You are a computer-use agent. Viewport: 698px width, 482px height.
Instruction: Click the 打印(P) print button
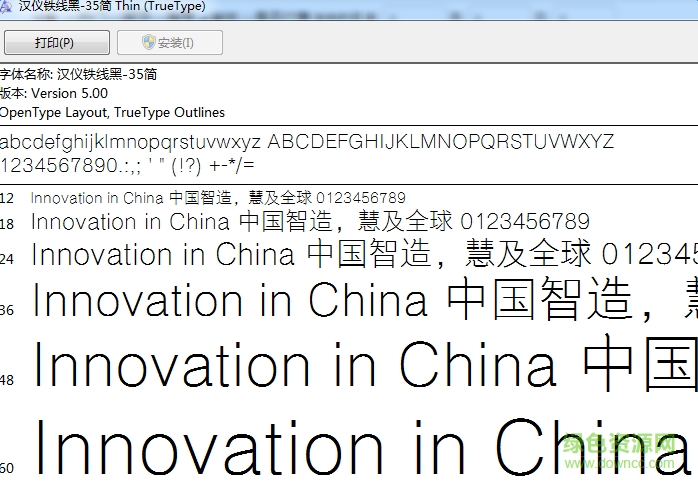coord(57,43)
